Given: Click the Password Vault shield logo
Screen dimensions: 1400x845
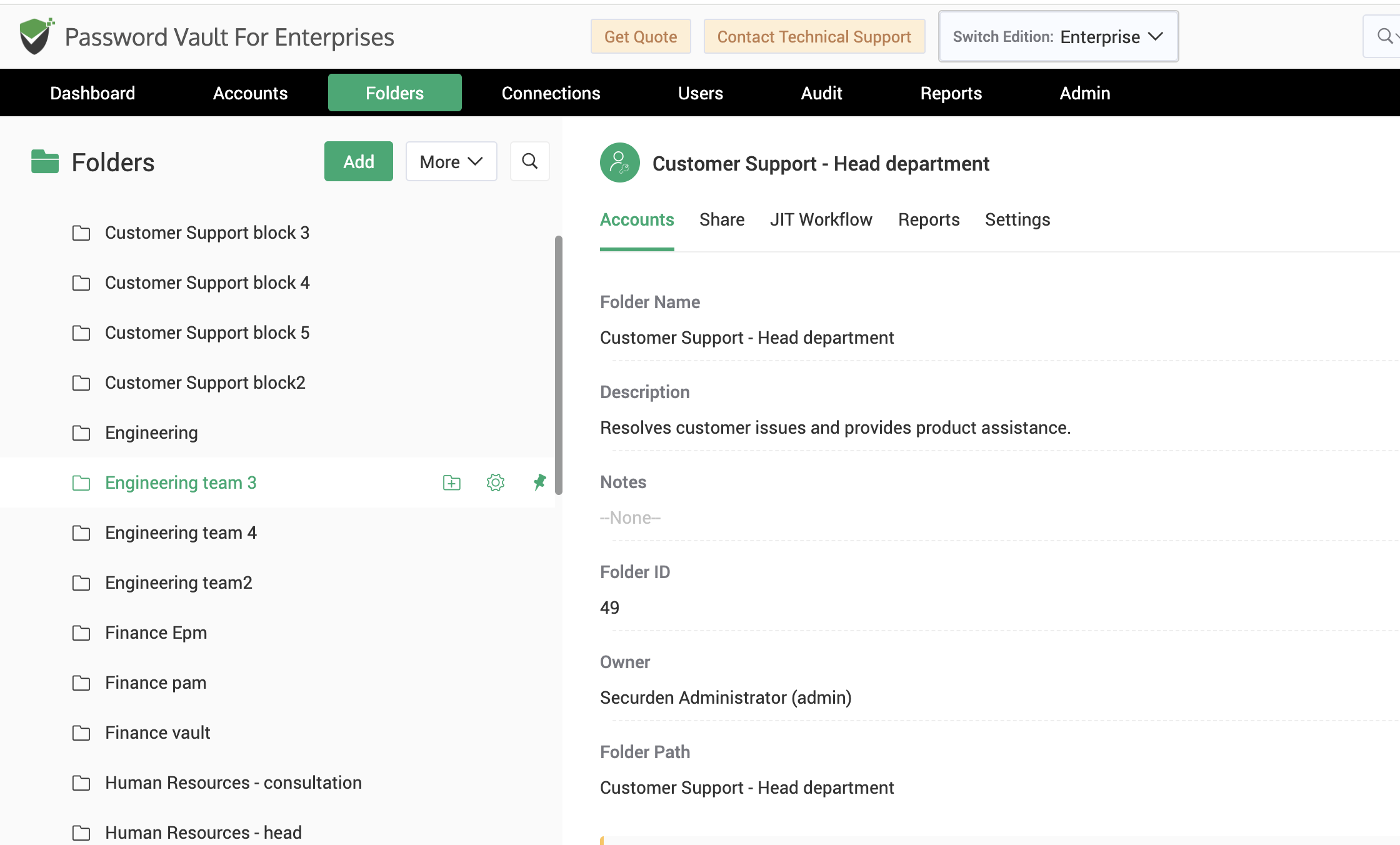Looking at the screenshot, I should pyautogui.click(x=36, y=36).
